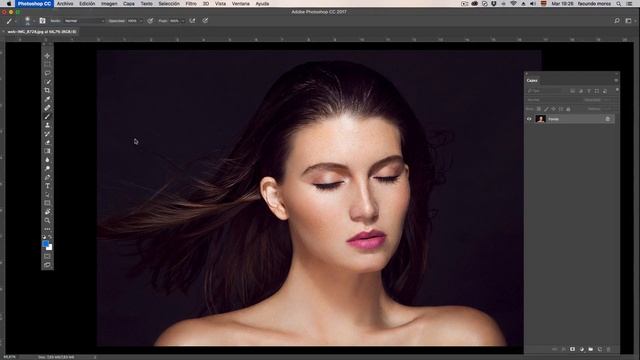This screenshot has height=360, width=640.
Task: Select the Crop tool
Action: pyautogui.click(x=47, y=90)
